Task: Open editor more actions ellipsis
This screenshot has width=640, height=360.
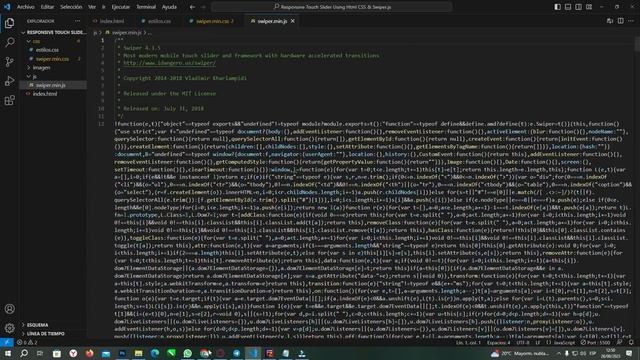Action: click(631, 21)
